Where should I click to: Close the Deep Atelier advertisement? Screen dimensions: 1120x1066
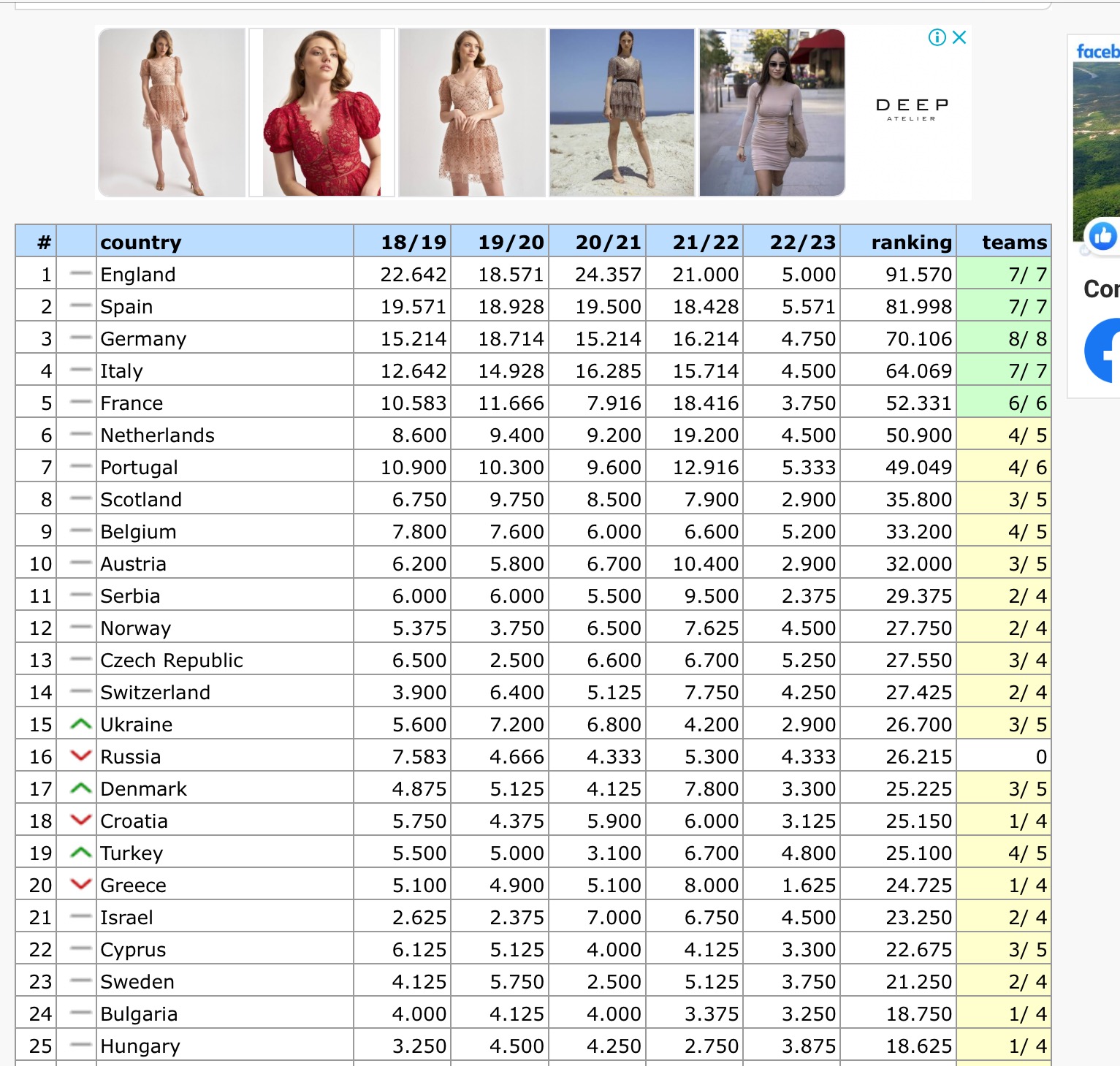pyautogui.click(x=959, y=37)
